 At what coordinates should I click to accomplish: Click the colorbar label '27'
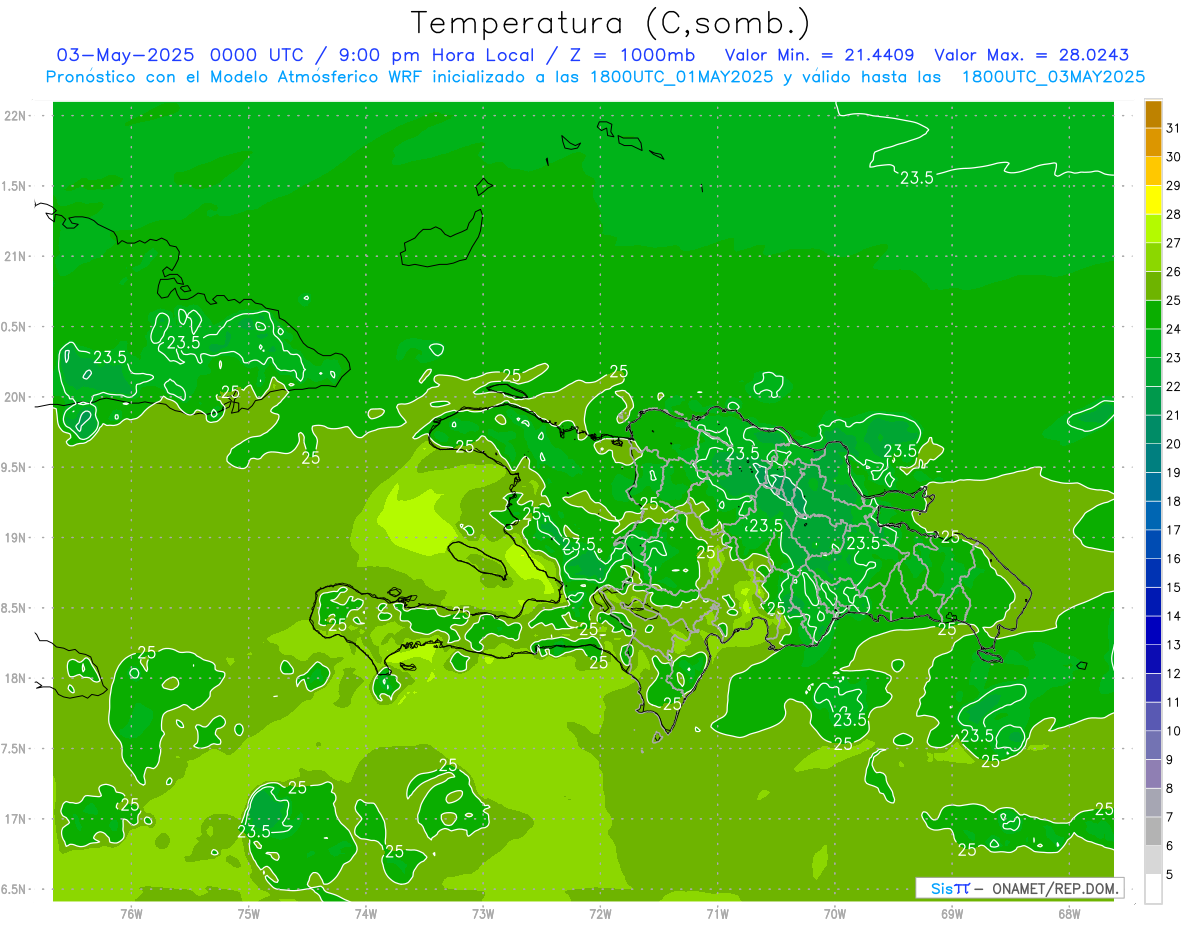(x=1174, y=243)
